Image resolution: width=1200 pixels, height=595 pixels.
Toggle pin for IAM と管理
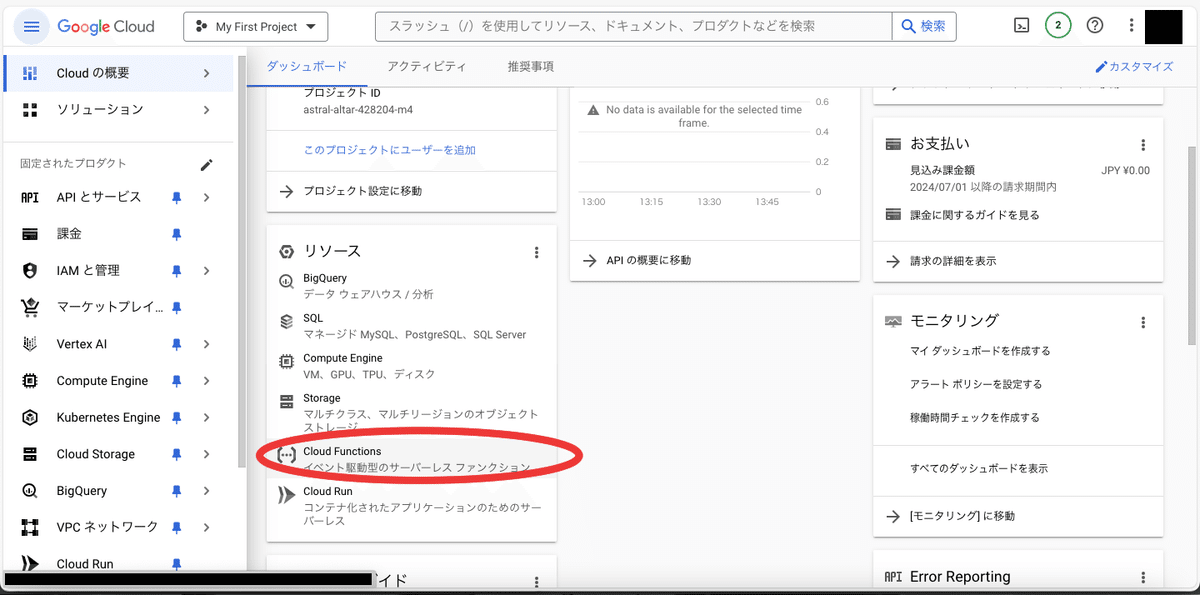[177, 270]
